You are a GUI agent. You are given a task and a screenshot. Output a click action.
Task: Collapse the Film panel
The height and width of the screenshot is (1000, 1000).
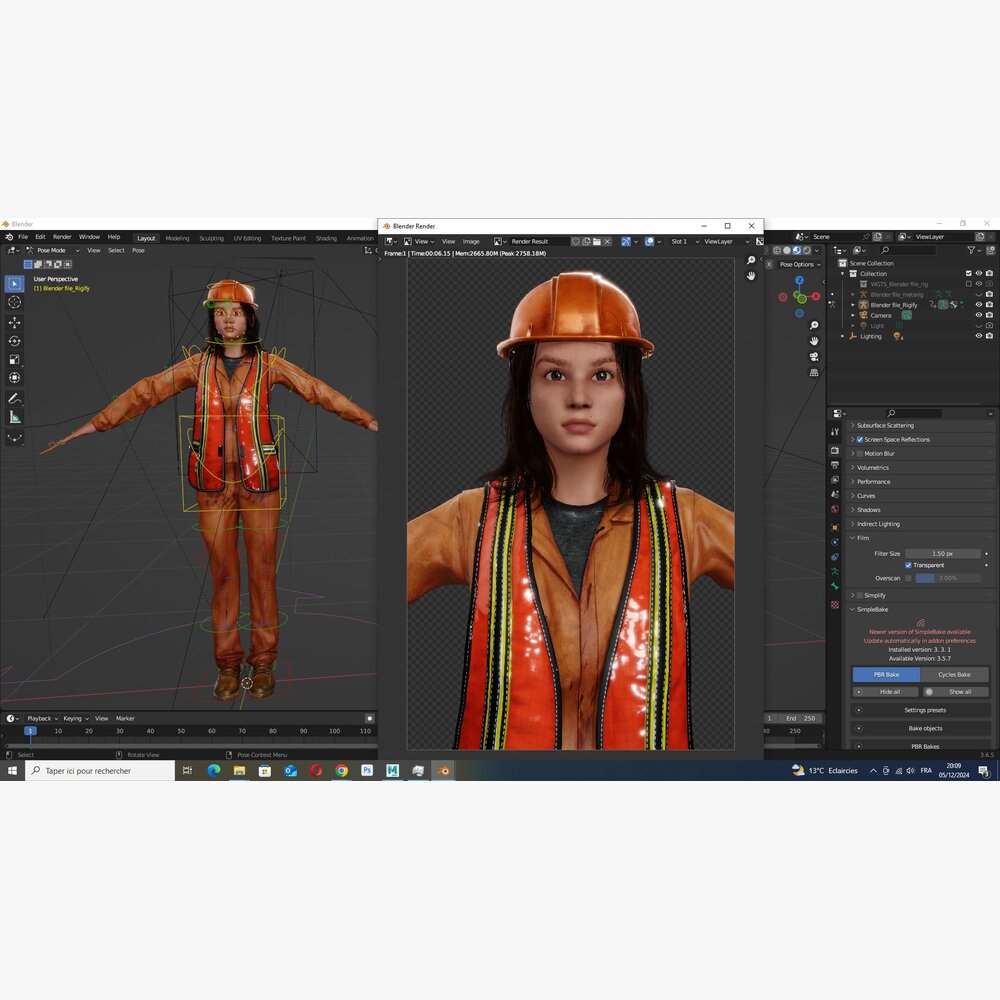pos(853,538)
